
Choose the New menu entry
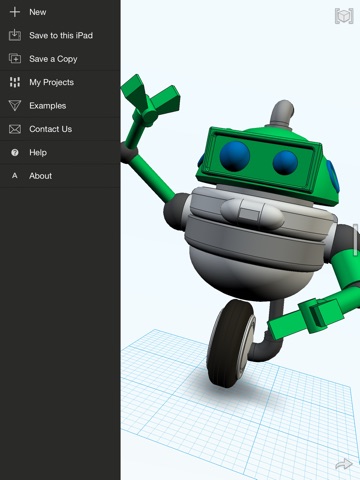[60, 12]
